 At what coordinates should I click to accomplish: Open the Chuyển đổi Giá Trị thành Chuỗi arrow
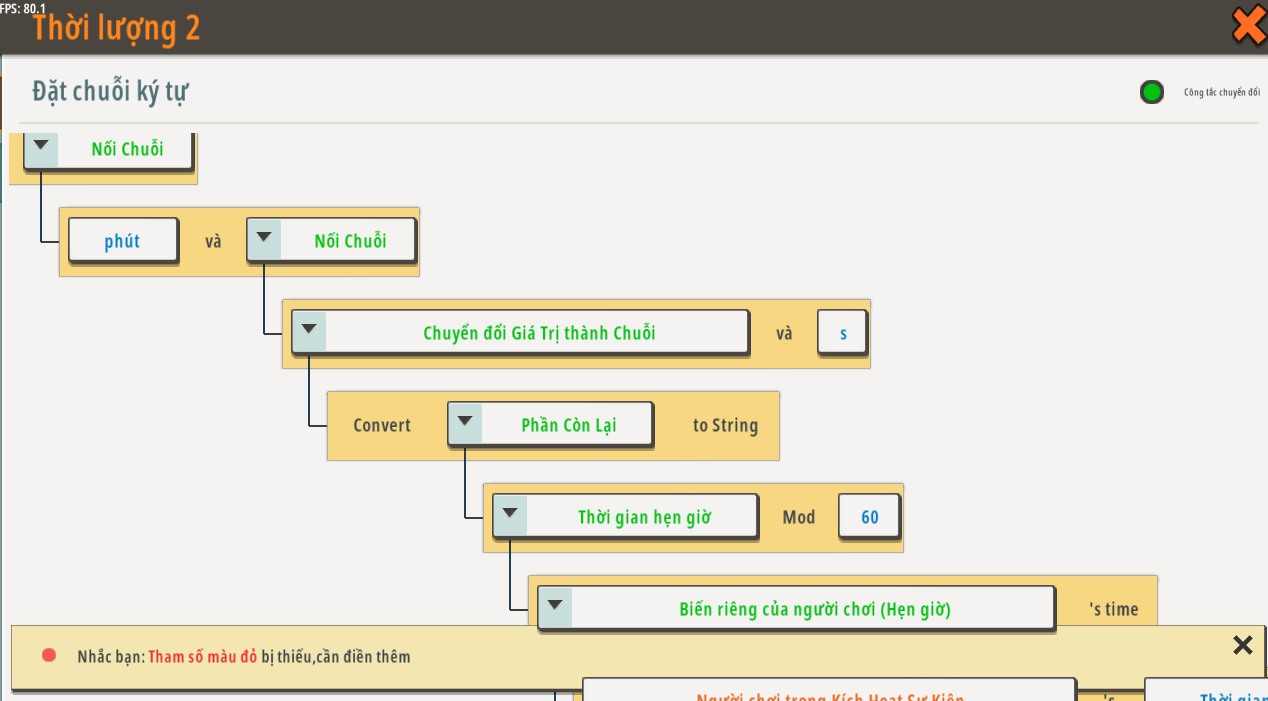click(x=309, y=331)
